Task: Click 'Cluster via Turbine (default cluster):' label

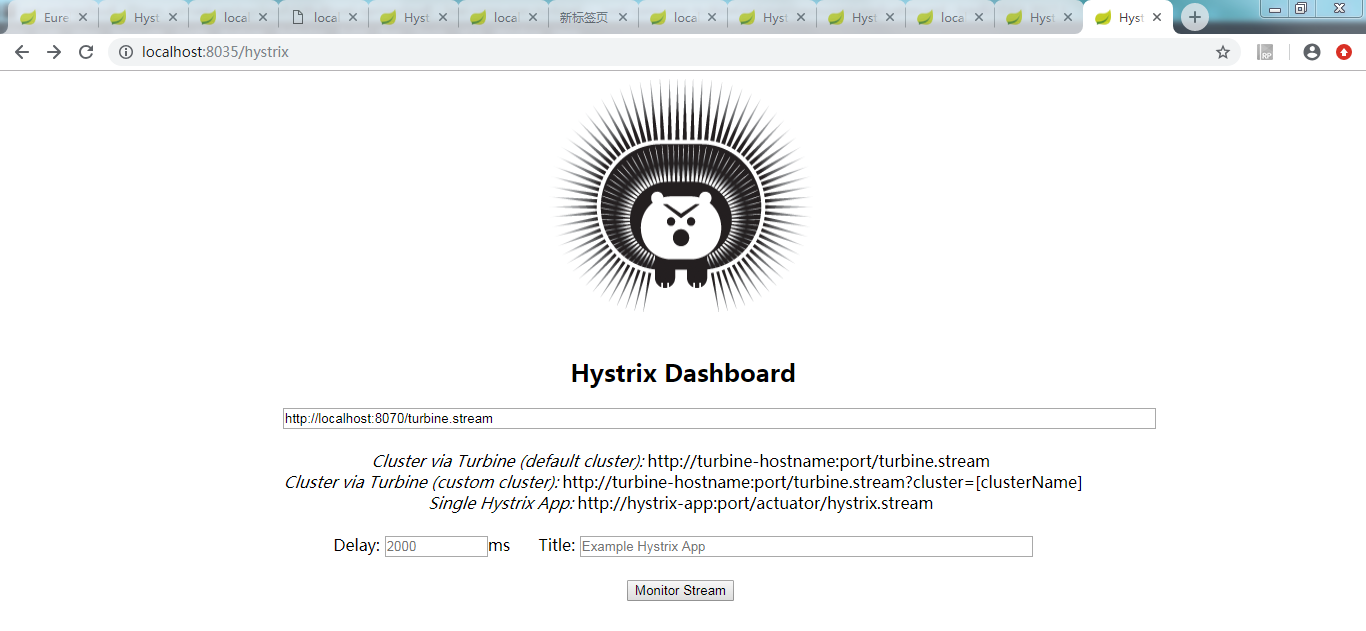Action: tap(508, 462)
